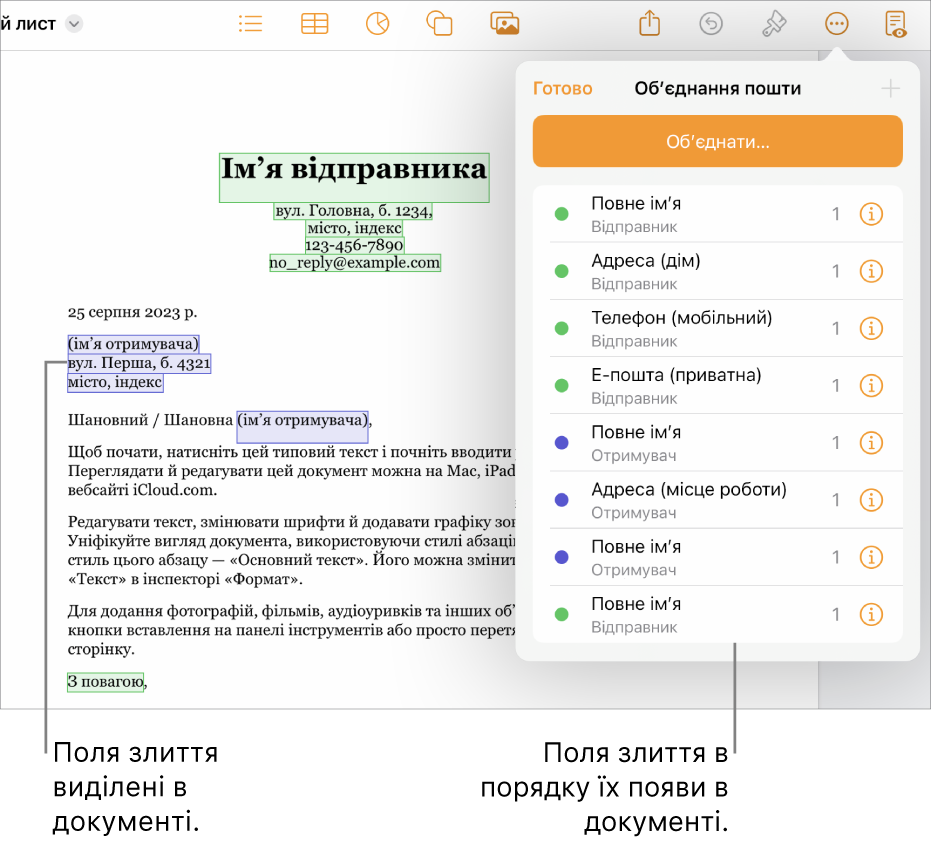Open info for first Повне ім'я Отримувач
The height and width of the screenshot is (843, 931).
pyautogui.click(x=871, y=443)
